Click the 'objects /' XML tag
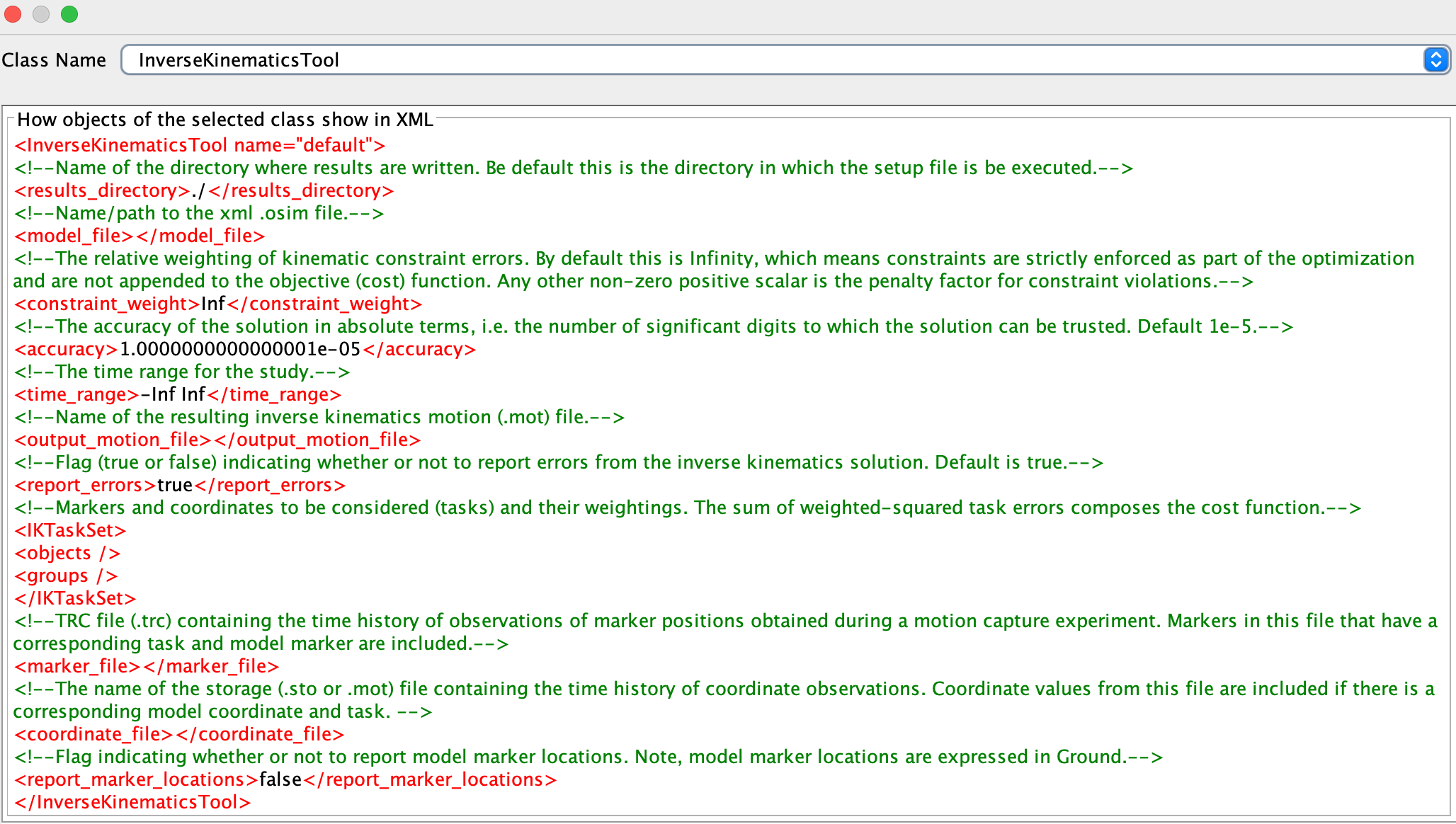This screenshot has width=1456, height=824. [x=67, y=553]
